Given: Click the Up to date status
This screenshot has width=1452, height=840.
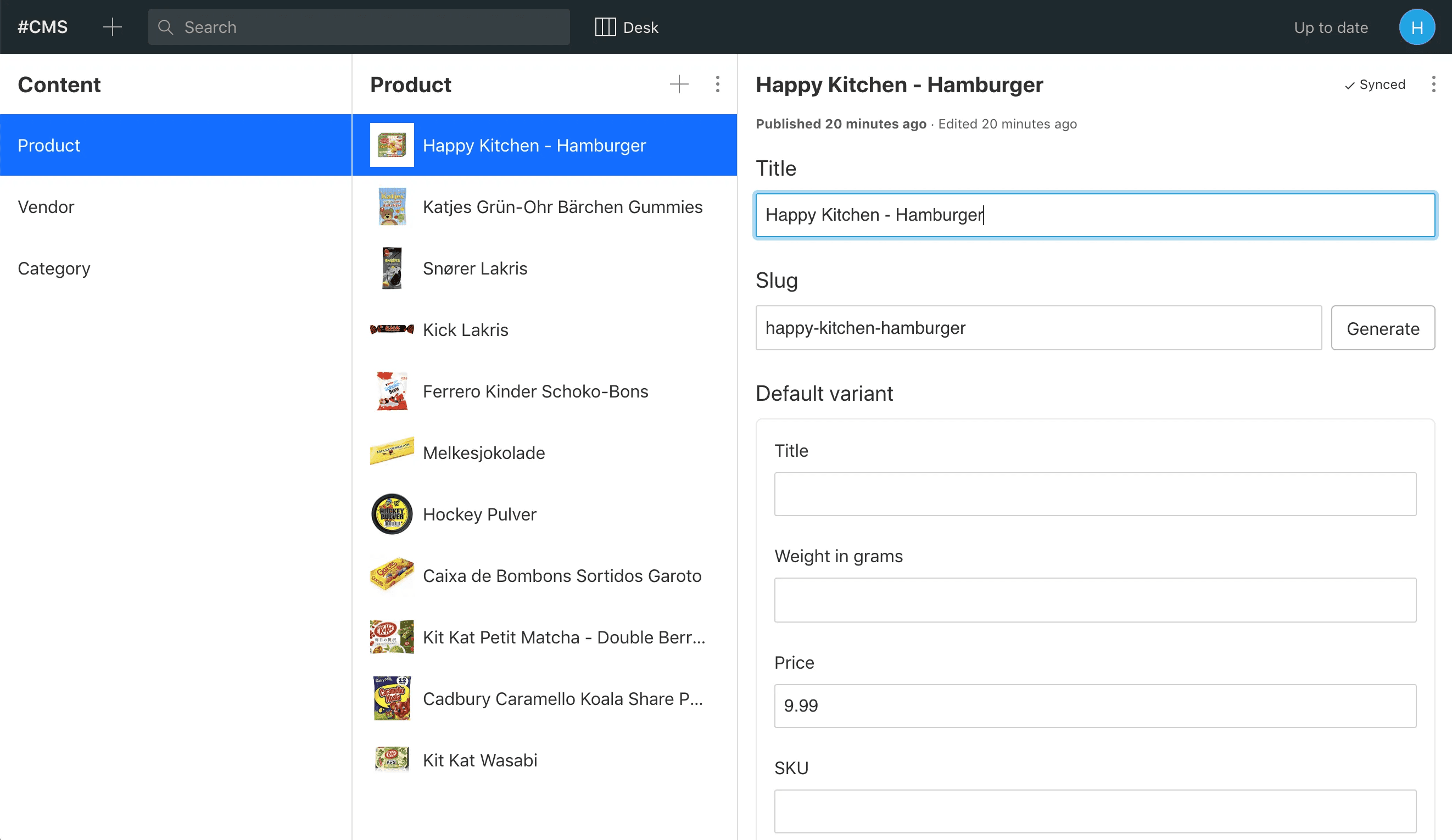Looking at the screenshot, I should pos(1331,27).
